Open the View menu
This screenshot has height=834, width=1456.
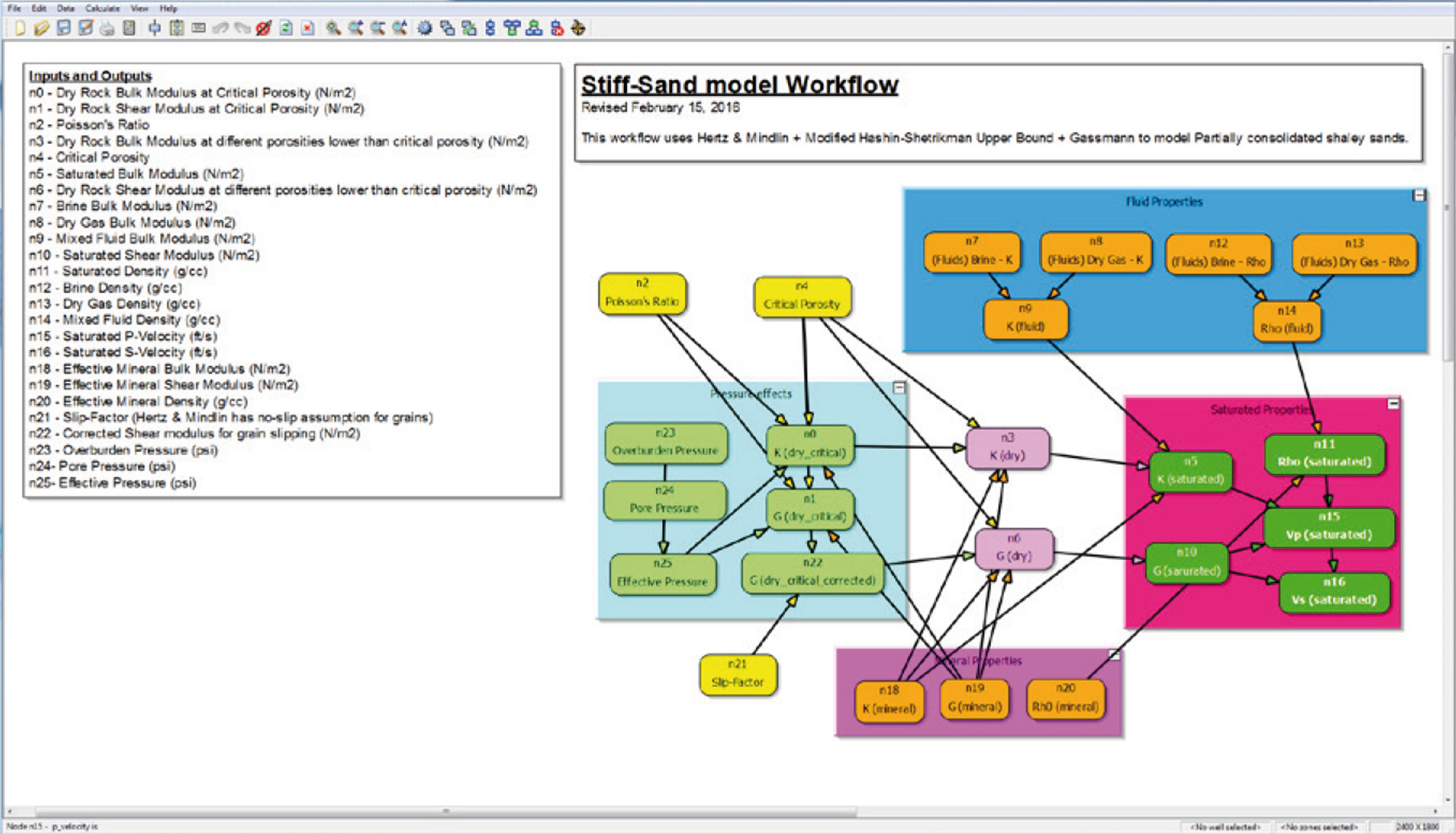pos(140,8)
